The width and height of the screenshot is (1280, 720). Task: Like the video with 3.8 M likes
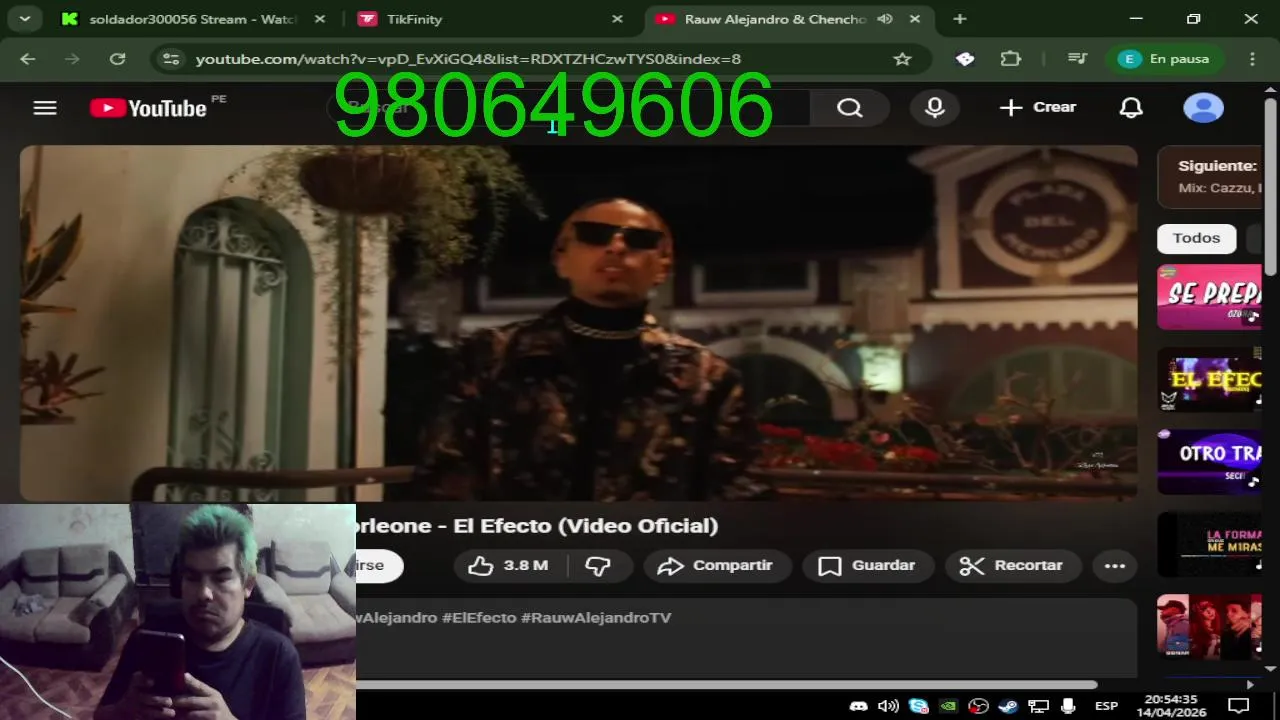point(509,566)
